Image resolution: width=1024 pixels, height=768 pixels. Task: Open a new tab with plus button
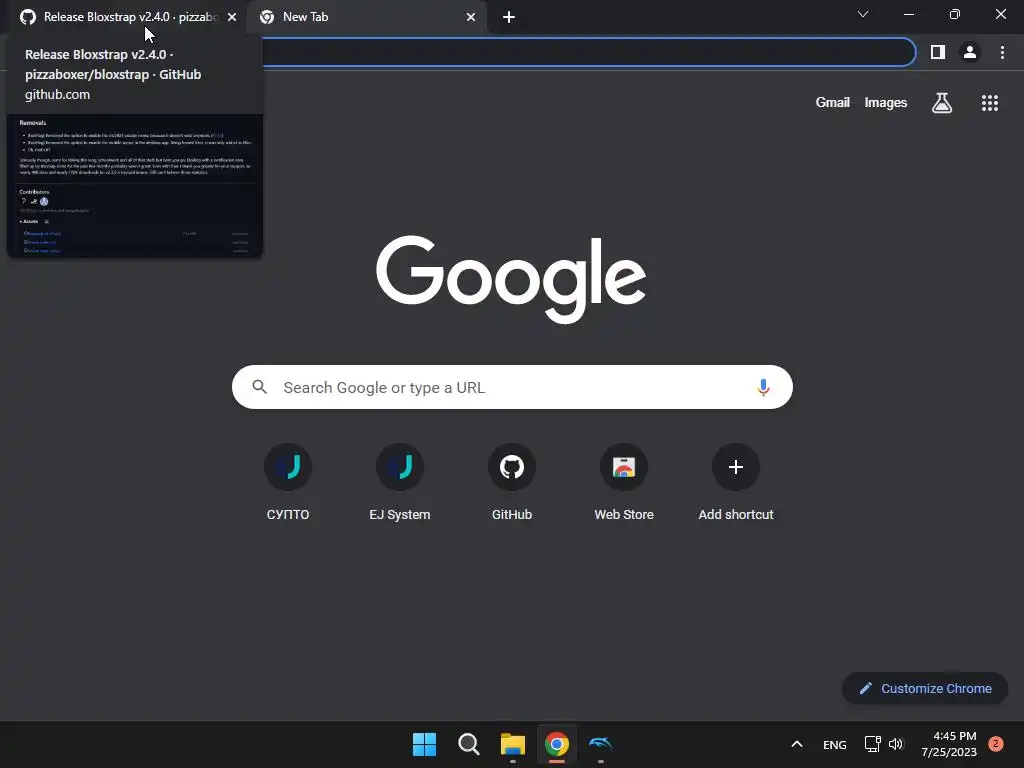coord(509,18)
